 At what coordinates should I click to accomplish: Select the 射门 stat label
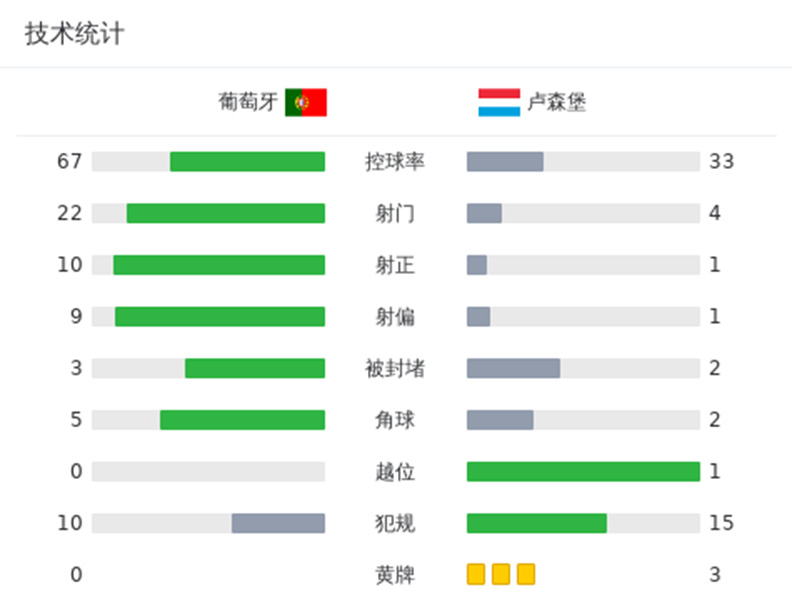pyautogui.click(x=395, y=213)
